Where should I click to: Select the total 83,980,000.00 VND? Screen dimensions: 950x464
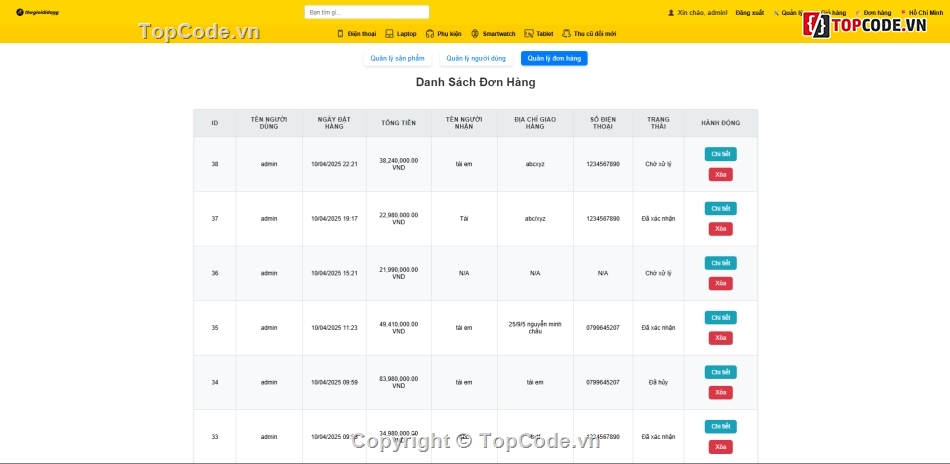point(399,382)
